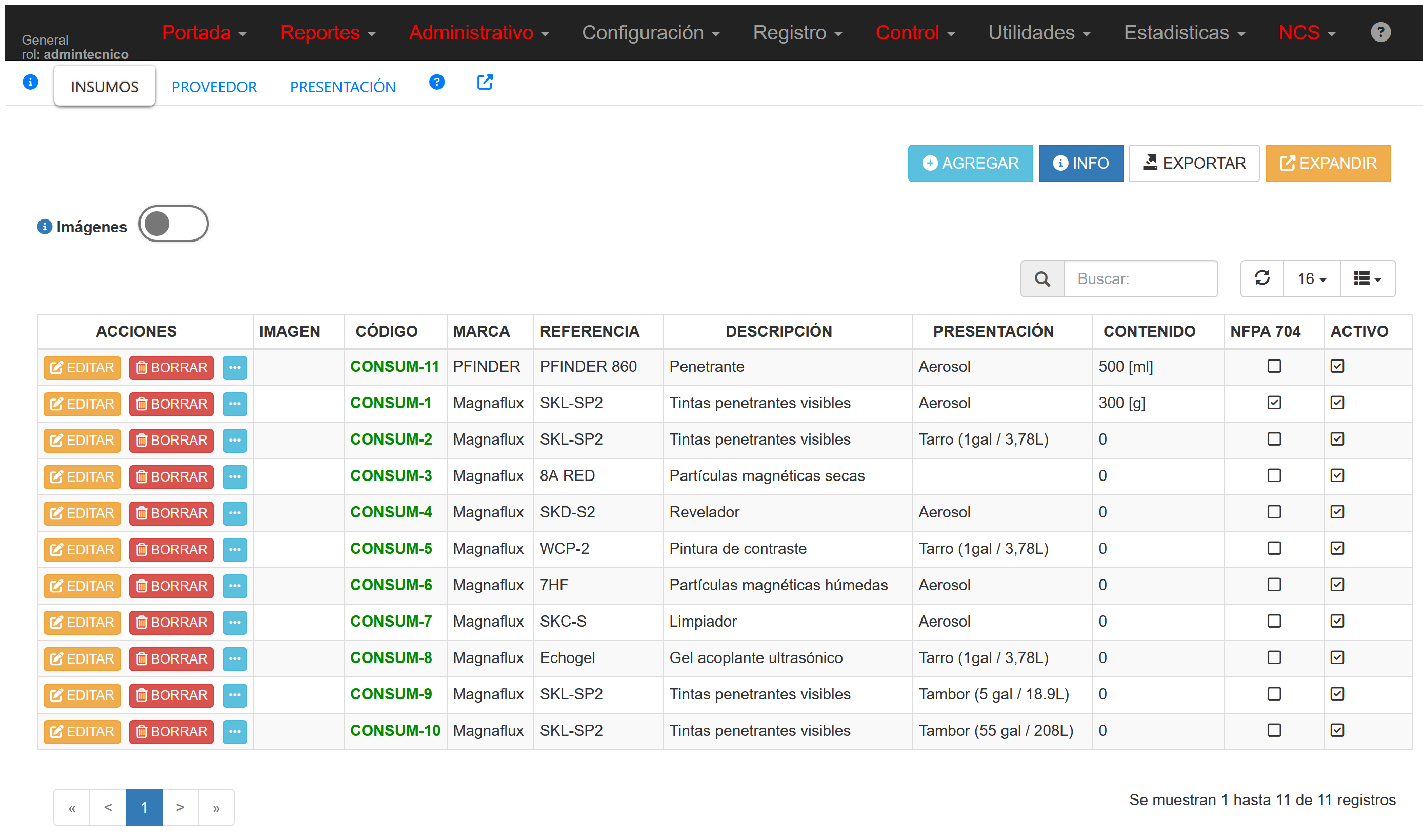Click the AGREGAR button
This screenshot has width=1423, height=840.
click(x=970, y=163)
